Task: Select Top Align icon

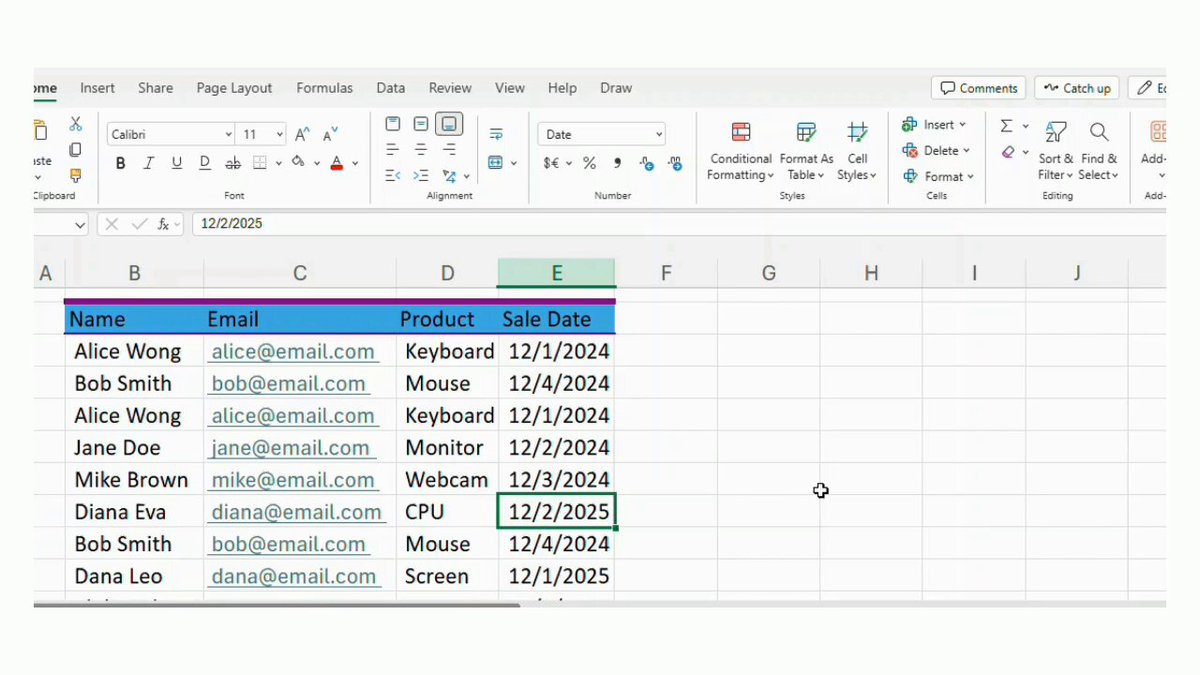Action: point(393,124)
